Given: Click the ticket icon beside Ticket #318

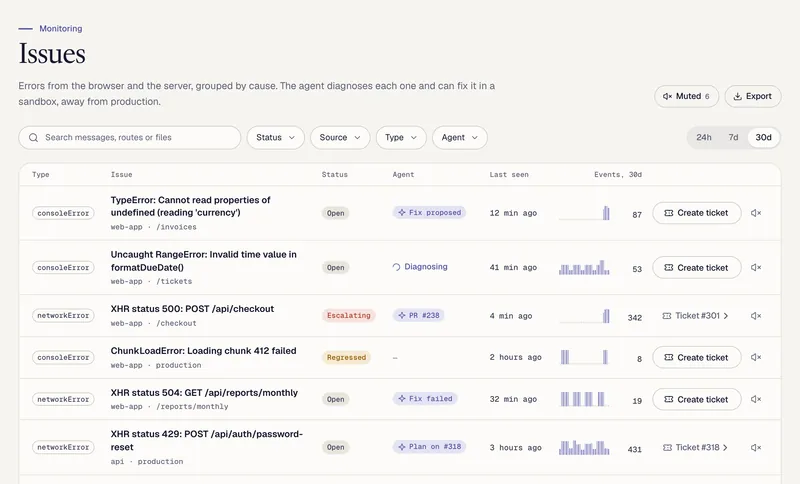Looking at the screenshot, I should pyautogui.click(x=666, y=447).
